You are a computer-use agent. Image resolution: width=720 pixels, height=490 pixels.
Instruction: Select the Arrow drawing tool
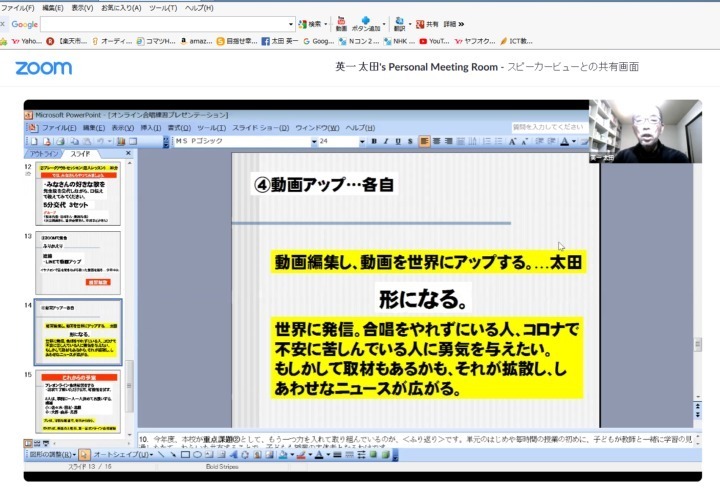pyautogui.click(x=173, y=455)
